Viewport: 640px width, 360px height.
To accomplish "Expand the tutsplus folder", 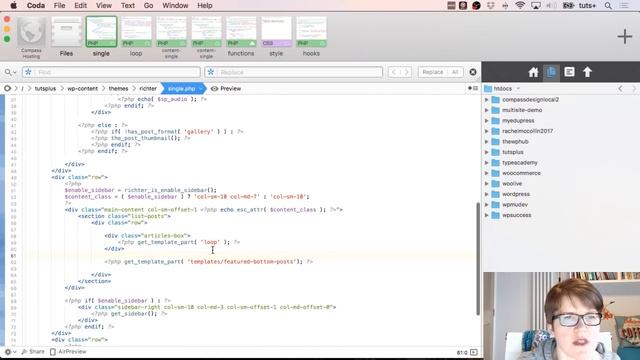I will pos(487,152).
